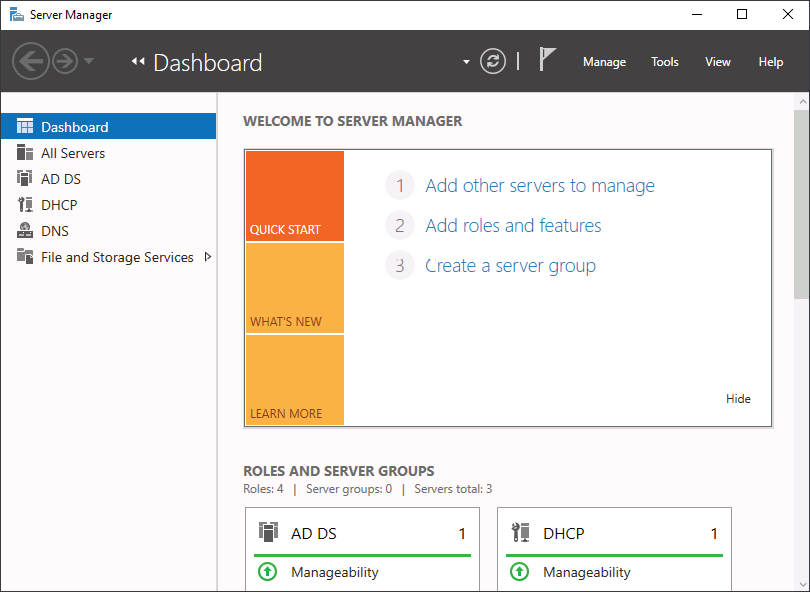Click Create a server group link
The height and width of the screenshot is (592, 810).
point(510,266)
